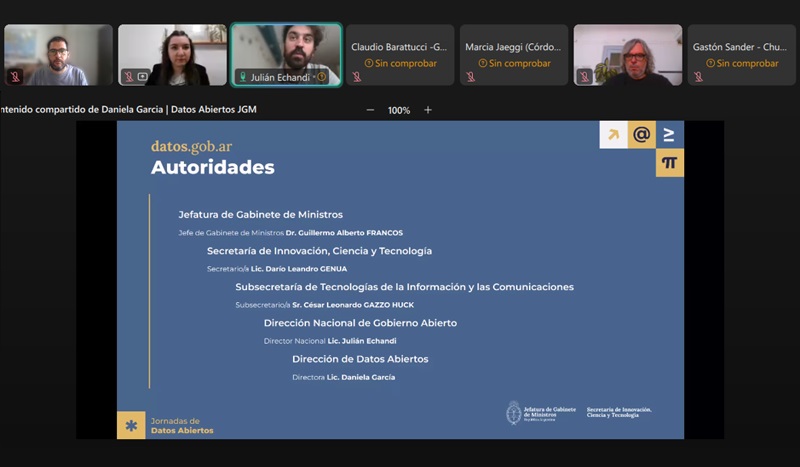Click the 100% zoom level value
Screen dimensions: 800x467
coord(399,110)
